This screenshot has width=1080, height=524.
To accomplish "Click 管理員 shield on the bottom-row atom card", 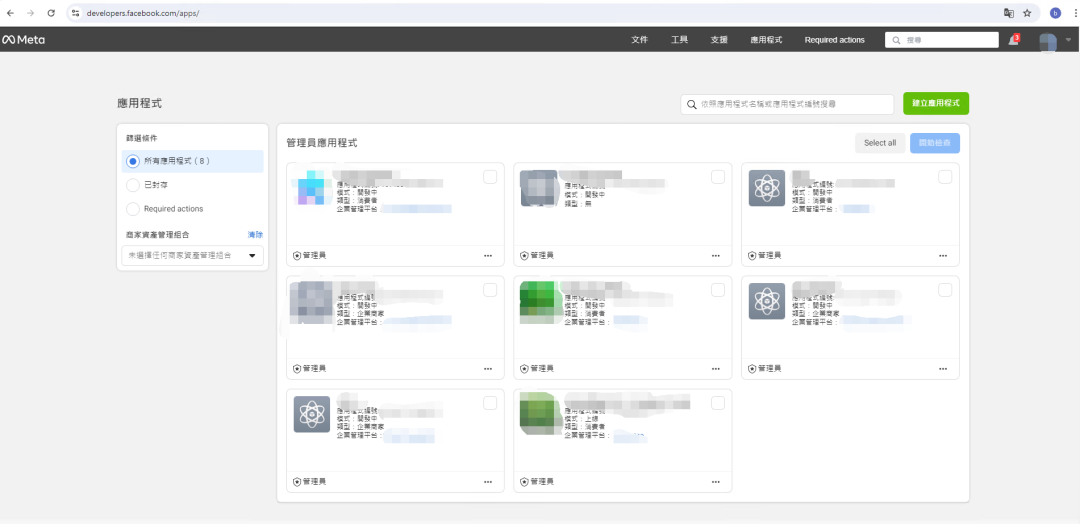I will coord(297,482).
